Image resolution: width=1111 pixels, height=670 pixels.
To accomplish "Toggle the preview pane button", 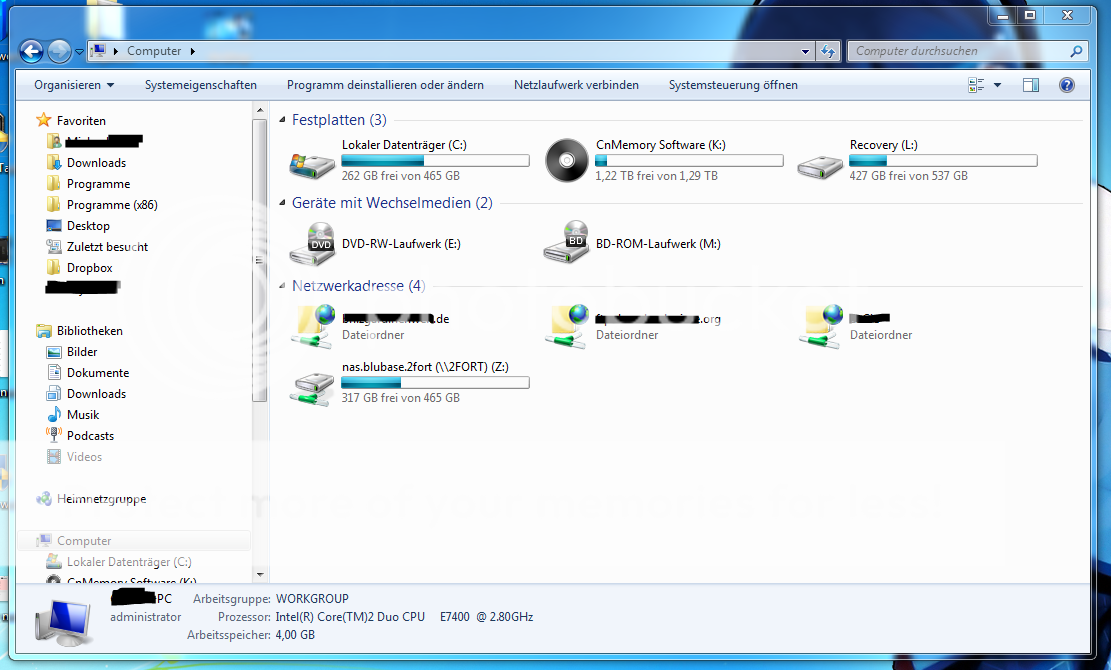I will point(1031,85).
